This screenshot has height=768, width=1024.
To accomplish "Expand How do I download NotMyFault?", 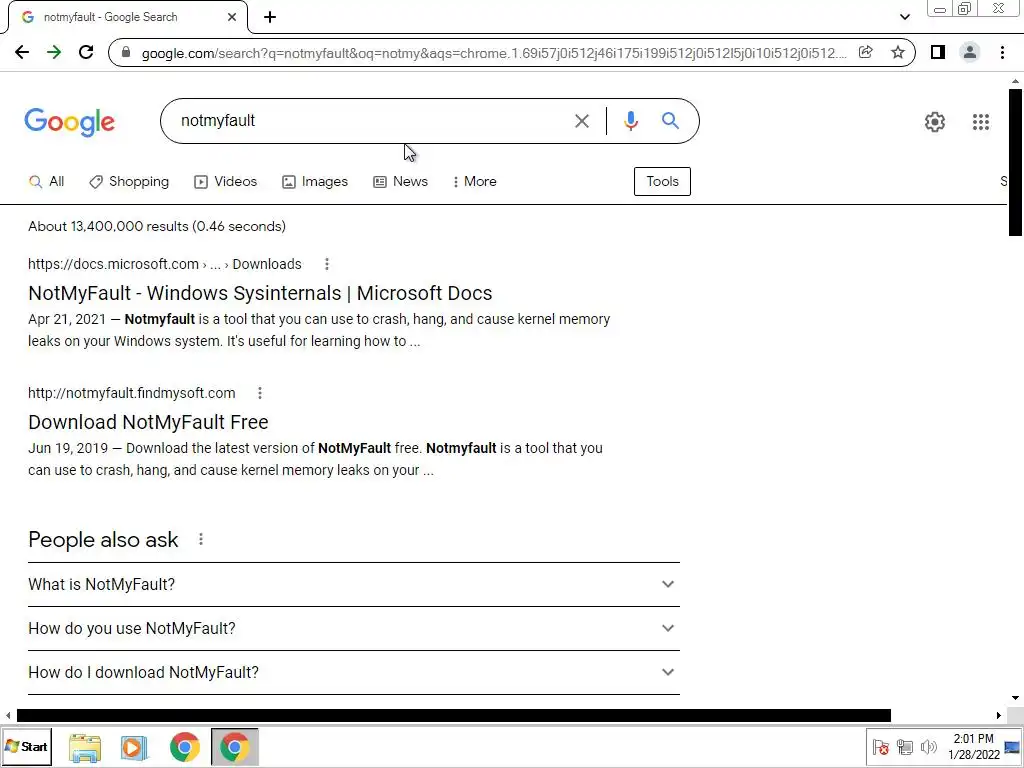I will pos(354,672).
